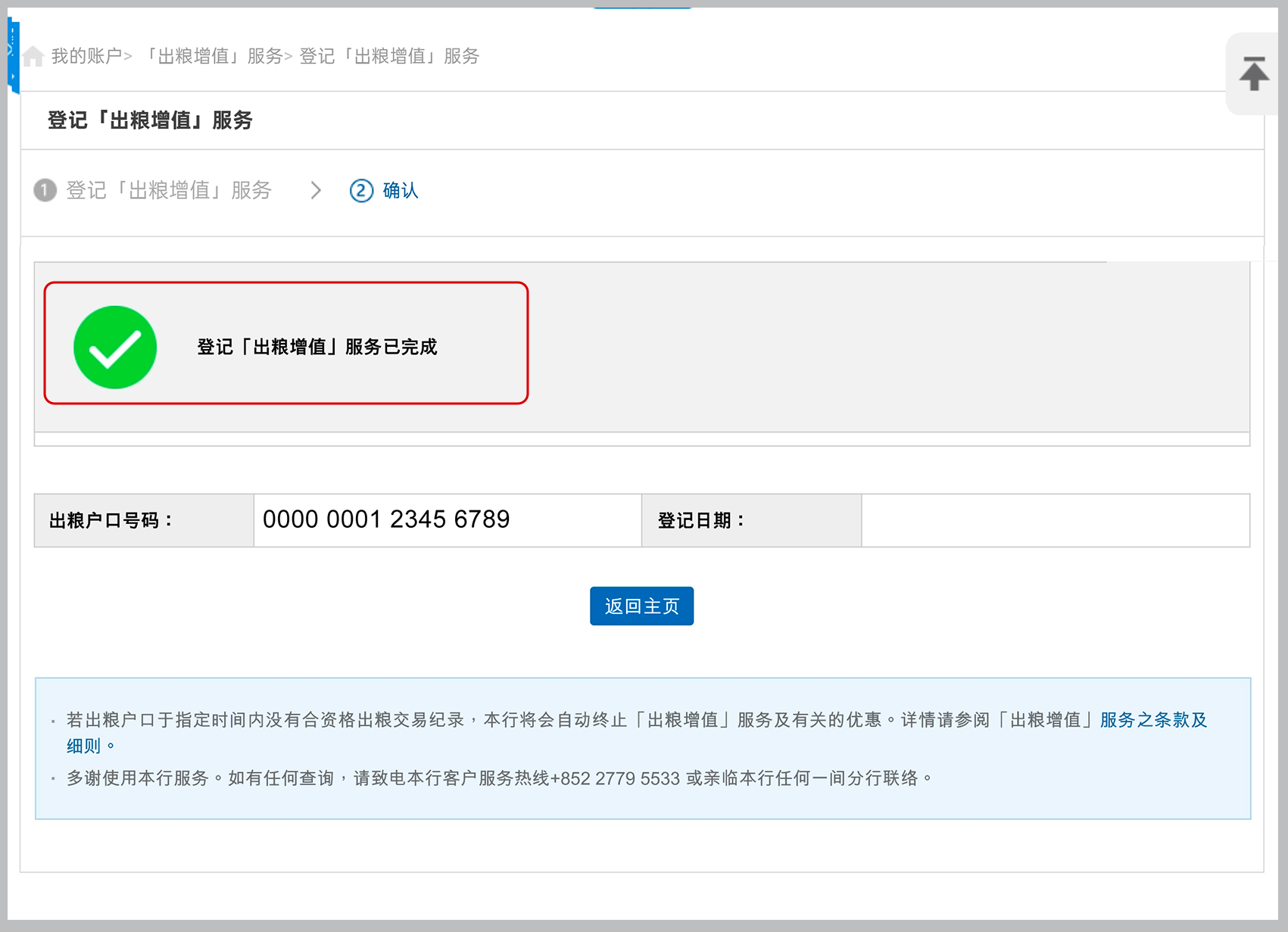Open the 服务之条款及细则 link
The width and height of the screenshot is (1288, 932).
coord(1152,720)
